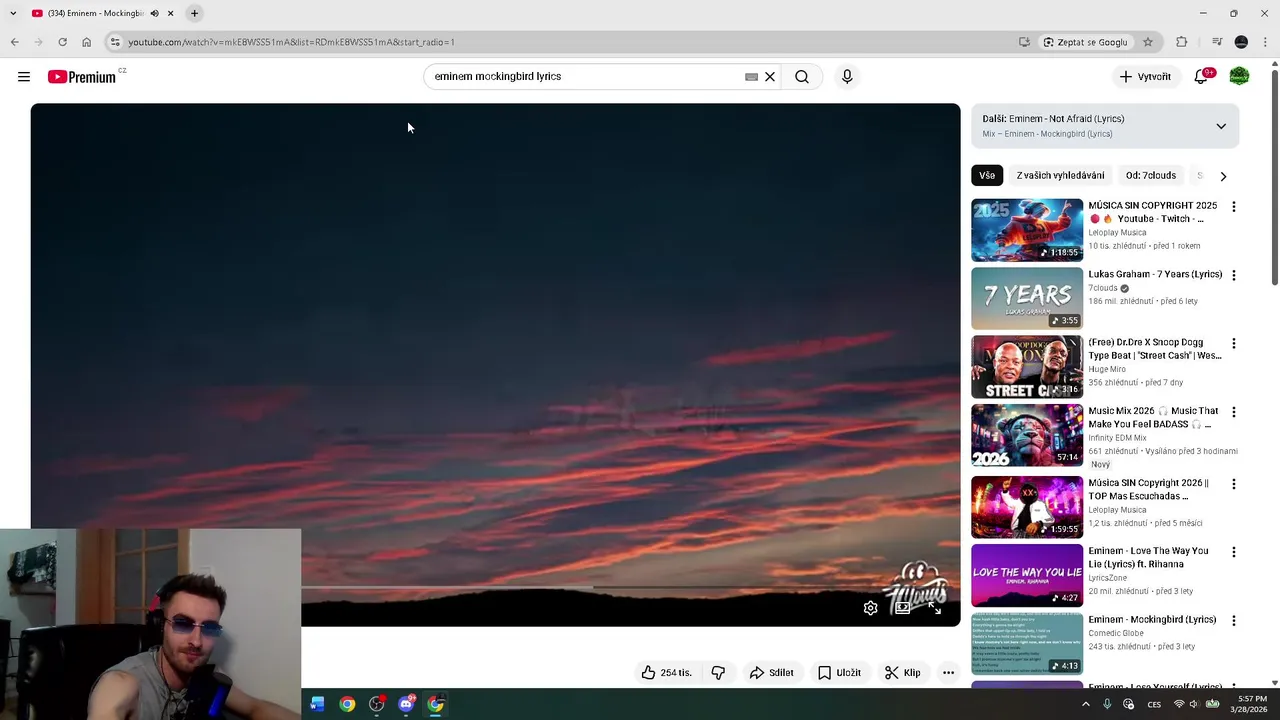This screenshot has height=720, width=1280.
Task: Expand the Mix playlist panel chevron
Action: [x=1221, y=126]
